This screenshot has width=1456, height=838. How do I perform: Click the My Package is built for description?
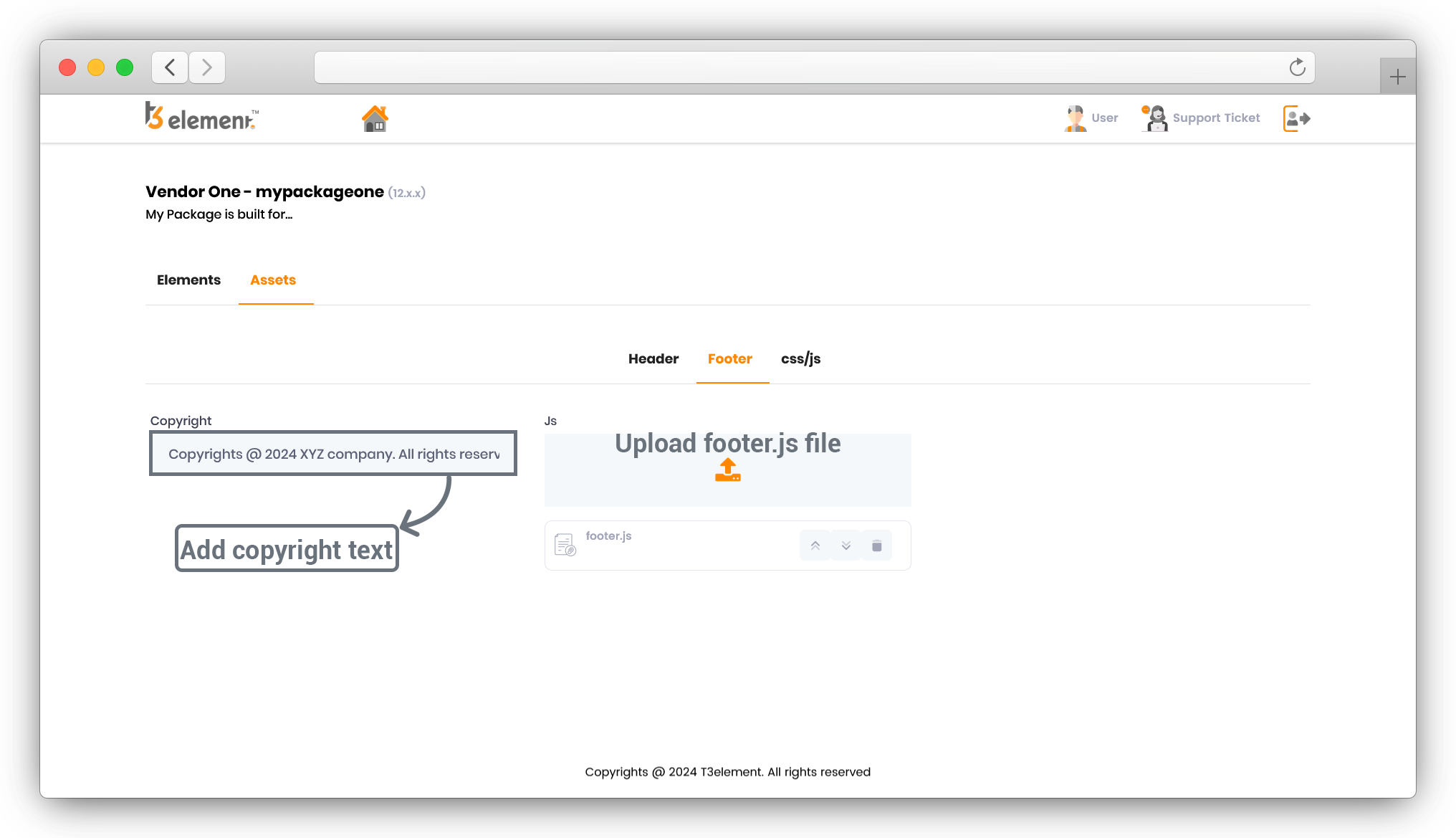point(219,214)
